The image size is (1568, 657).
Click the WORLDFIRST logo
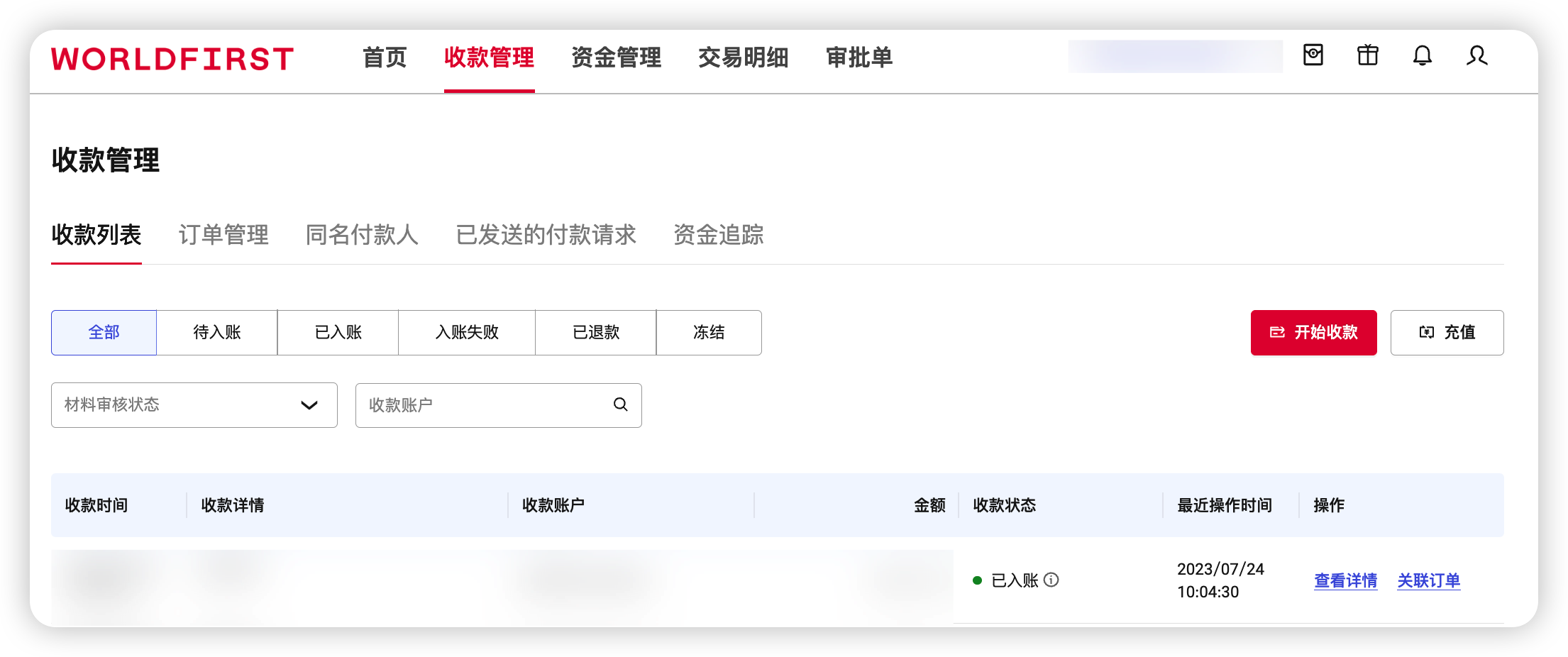[x=172, y=58]
